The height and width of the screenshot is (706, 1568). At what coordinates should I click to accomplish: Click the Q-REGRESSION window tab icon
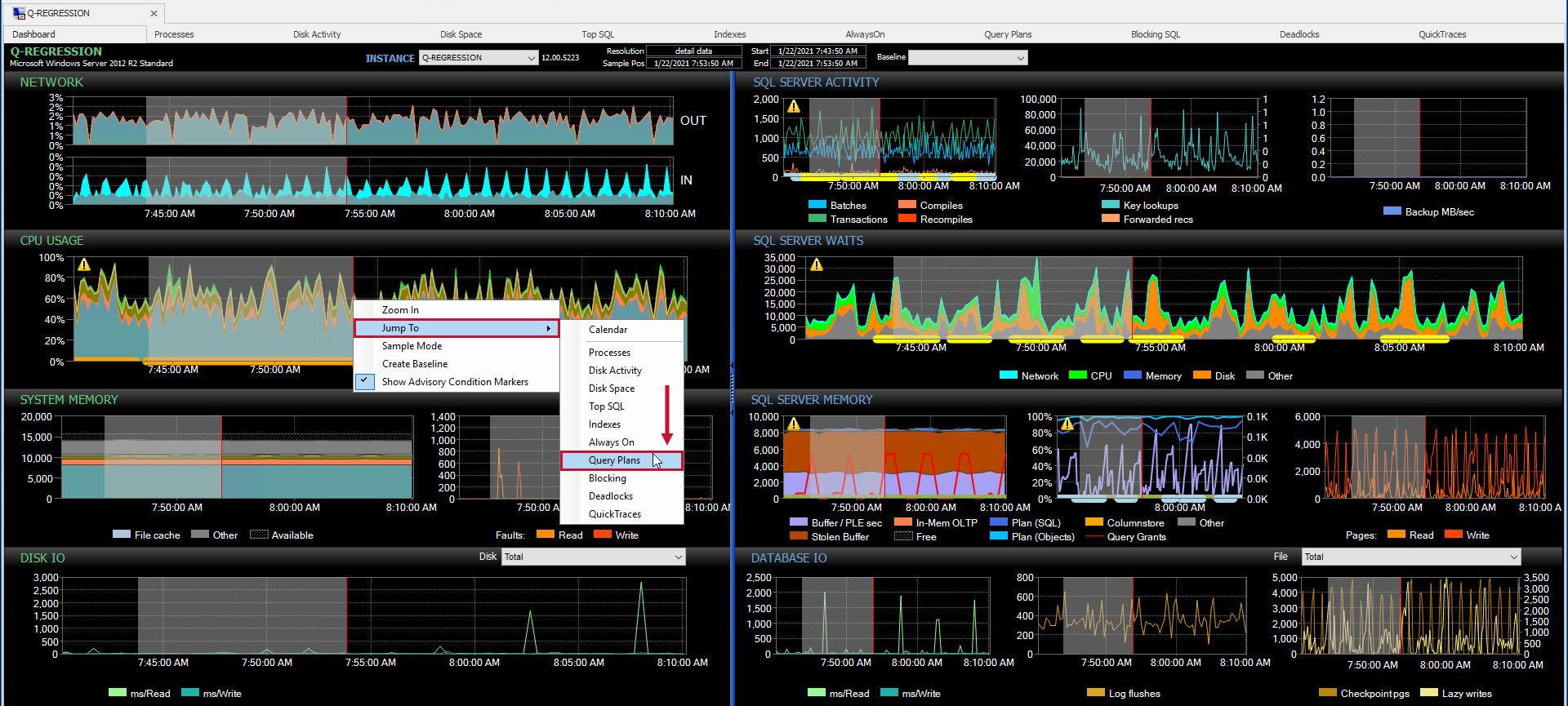click(19, 13)
